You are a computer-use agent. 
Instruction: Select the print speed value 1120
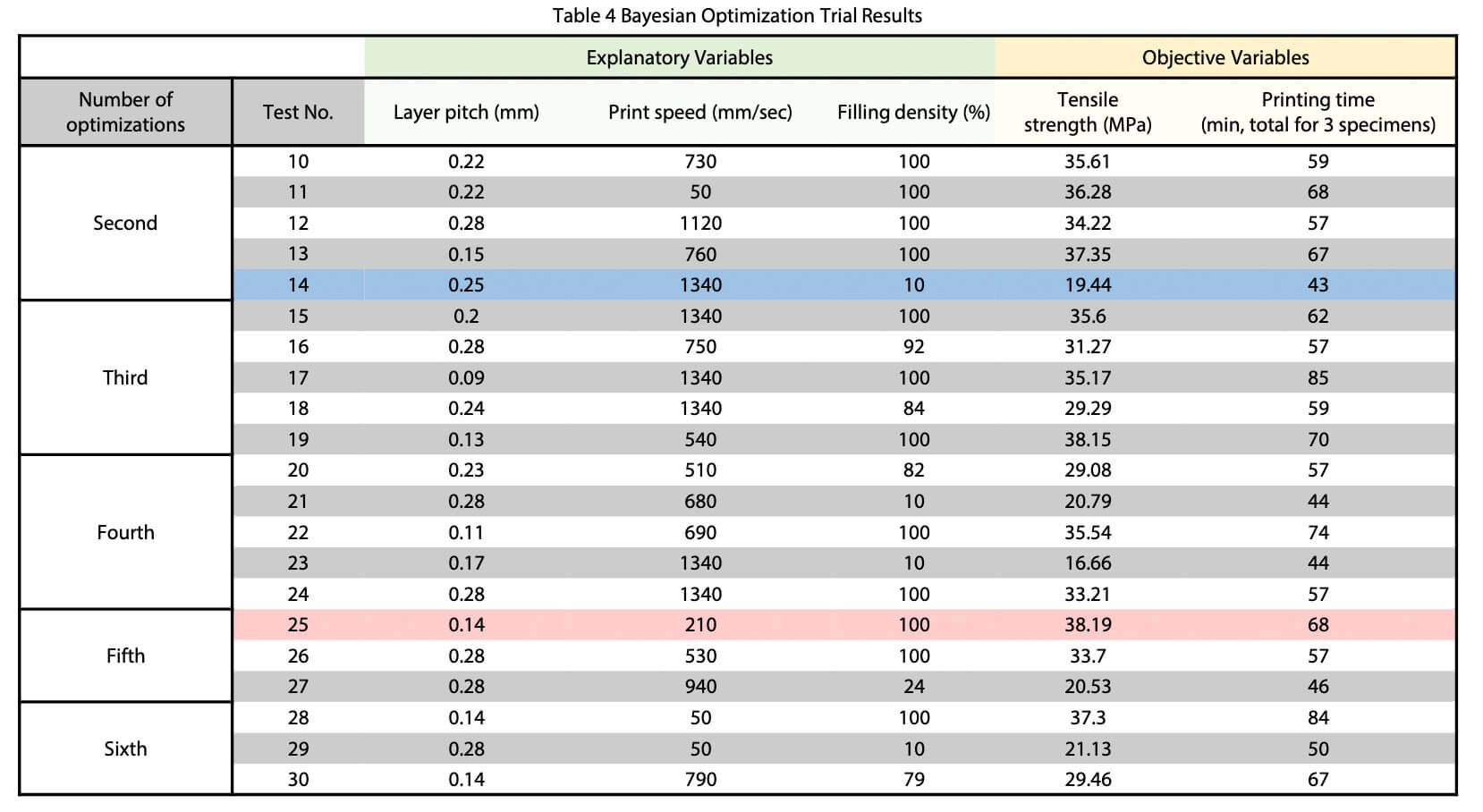click(x=700, y=224)
